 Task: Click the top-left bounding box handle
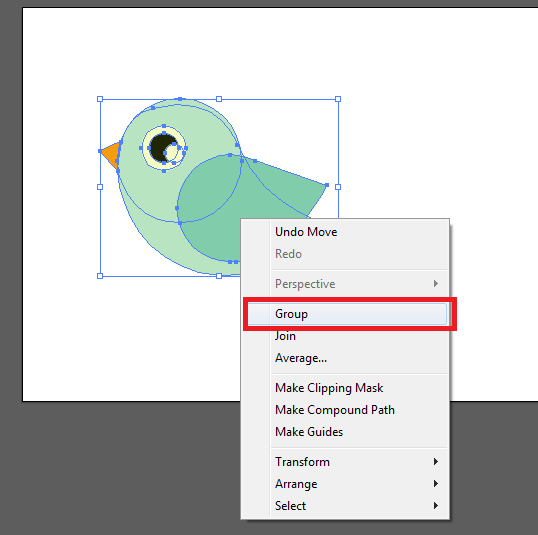[100, 99]
